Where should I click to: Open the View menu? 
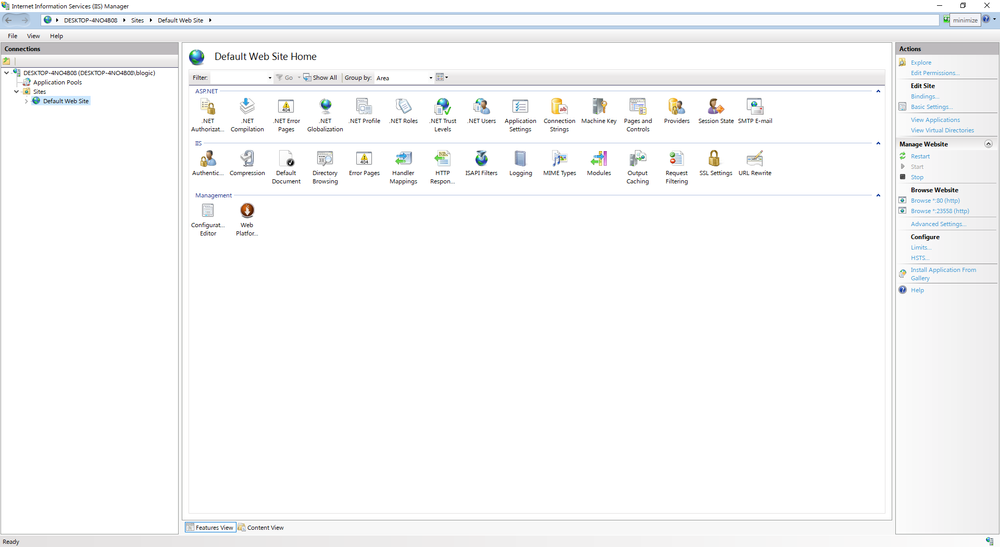pyautogui.click(x=33, y=36)
